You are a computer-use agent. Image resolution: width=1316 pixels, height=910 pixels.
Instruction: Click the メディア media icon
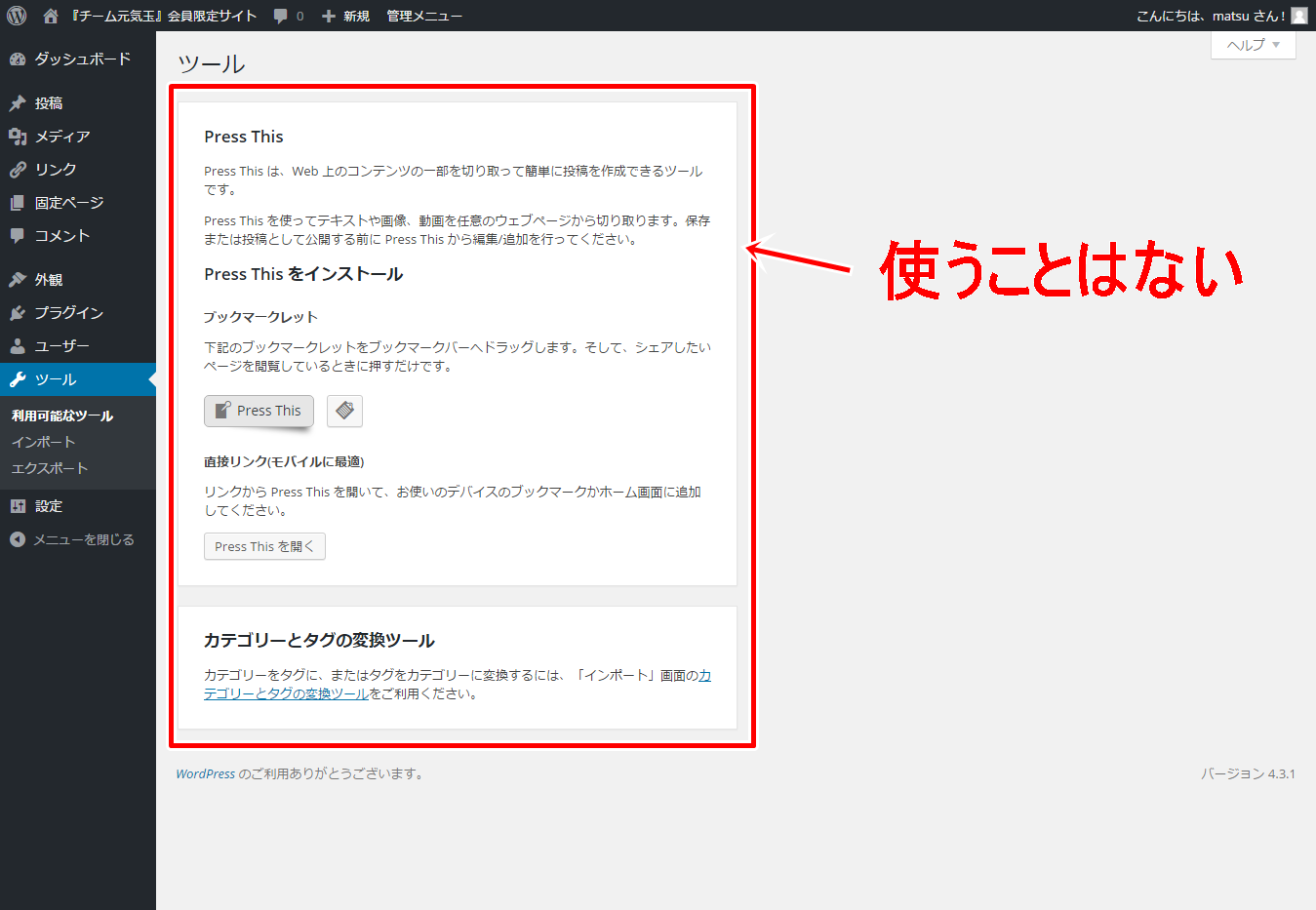18,137
